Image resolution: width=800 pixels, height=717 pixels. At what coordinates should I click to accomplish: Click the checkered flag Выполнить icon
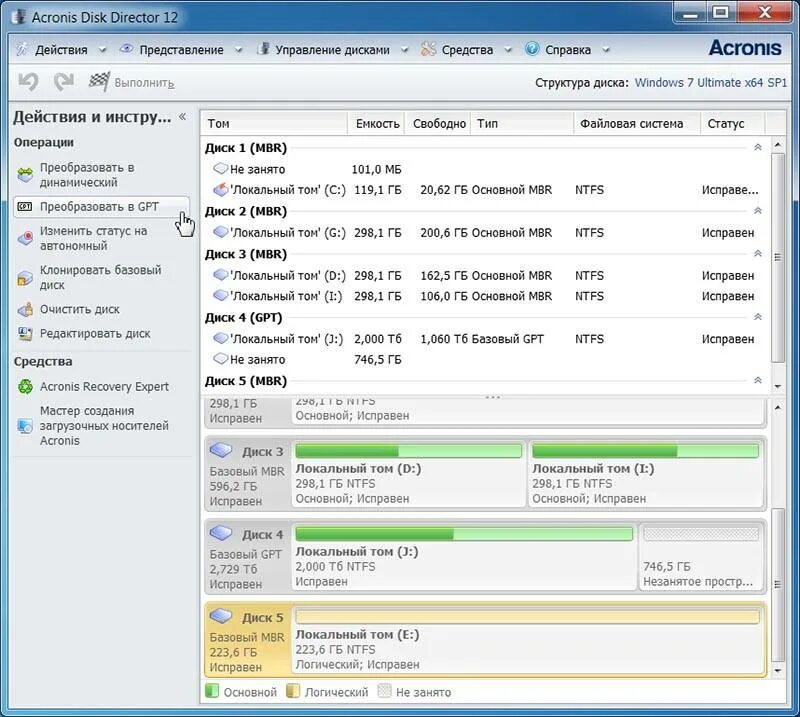[99, 82]
